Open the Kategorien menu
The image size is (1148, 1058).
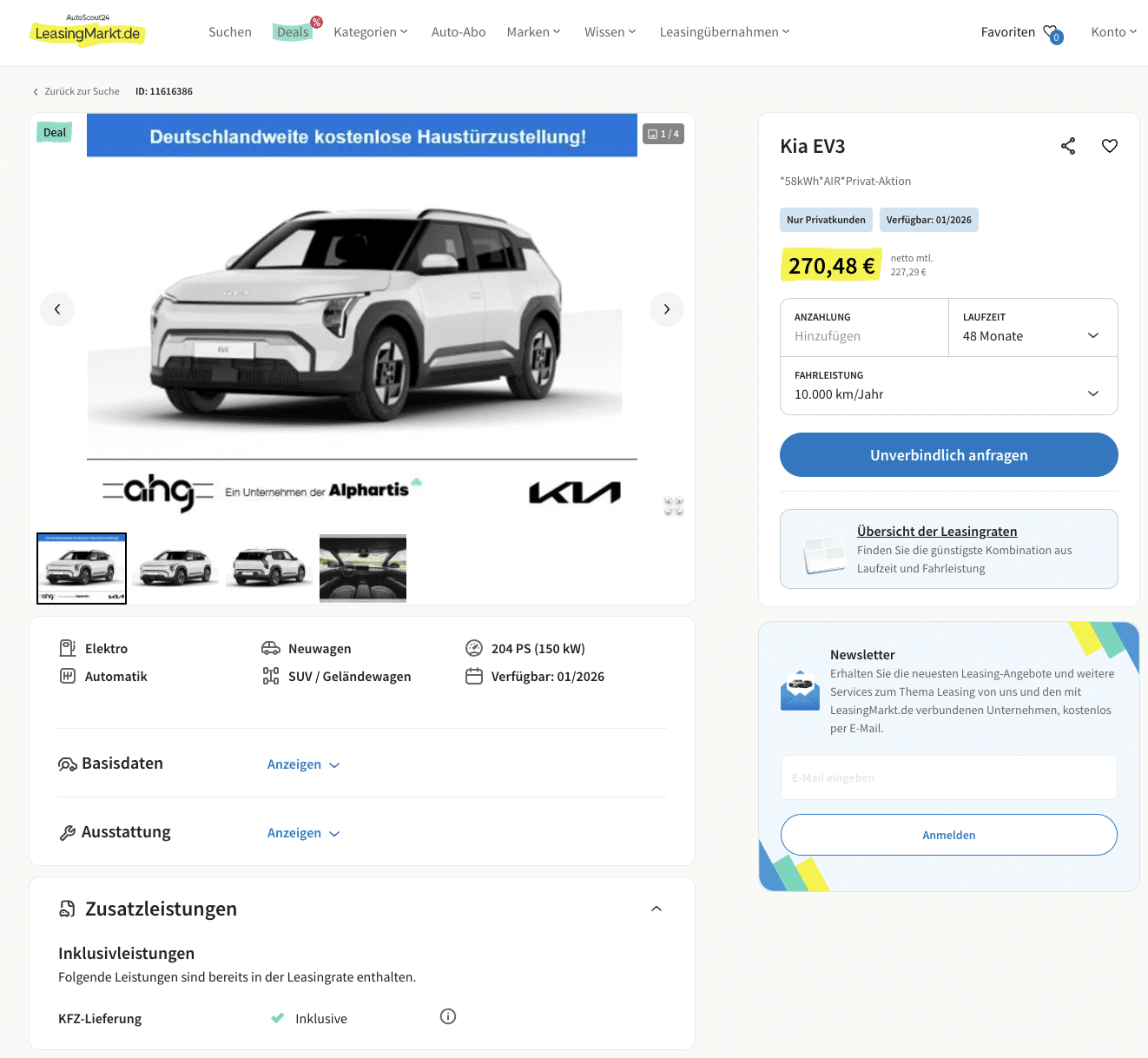(371, 32)
